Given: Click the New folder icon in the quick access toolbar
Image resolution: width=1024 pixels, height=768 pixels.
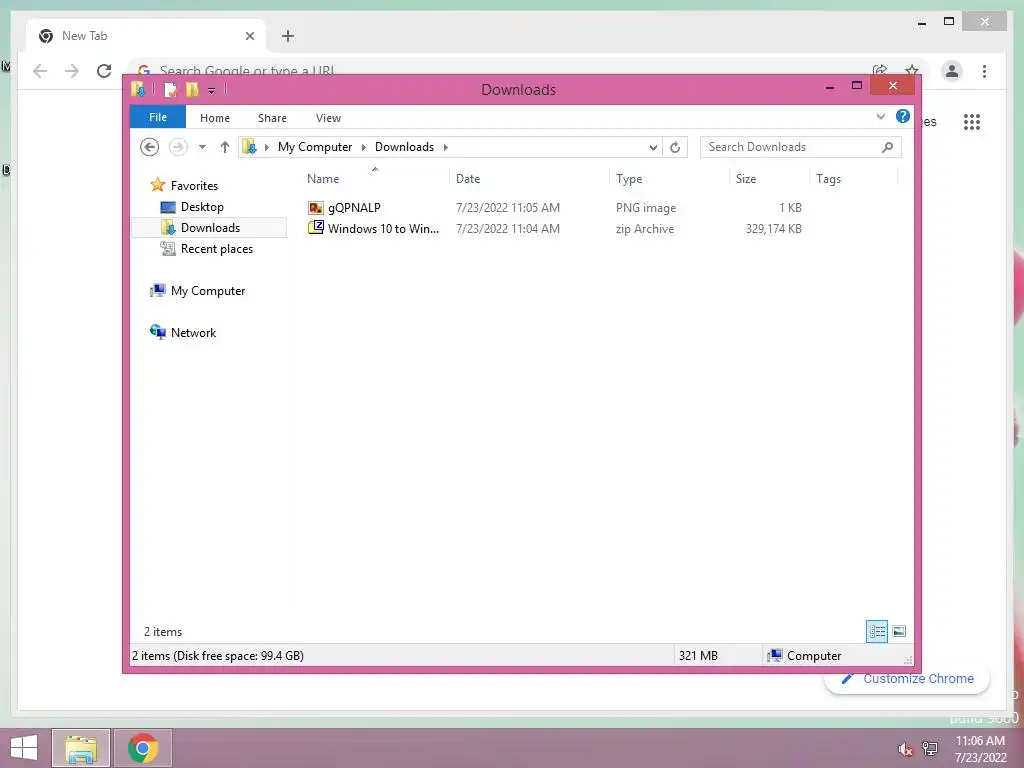Looking at the screenshot, I should click(191, 89).
